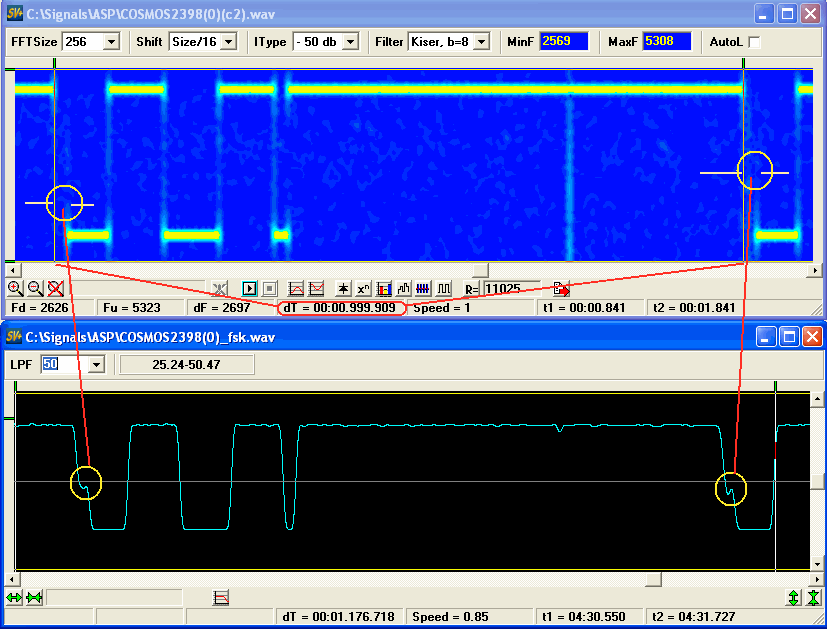Click the green horizontal expand arrows icon
The width and height of the screenshot is (827, 629).
14,598
